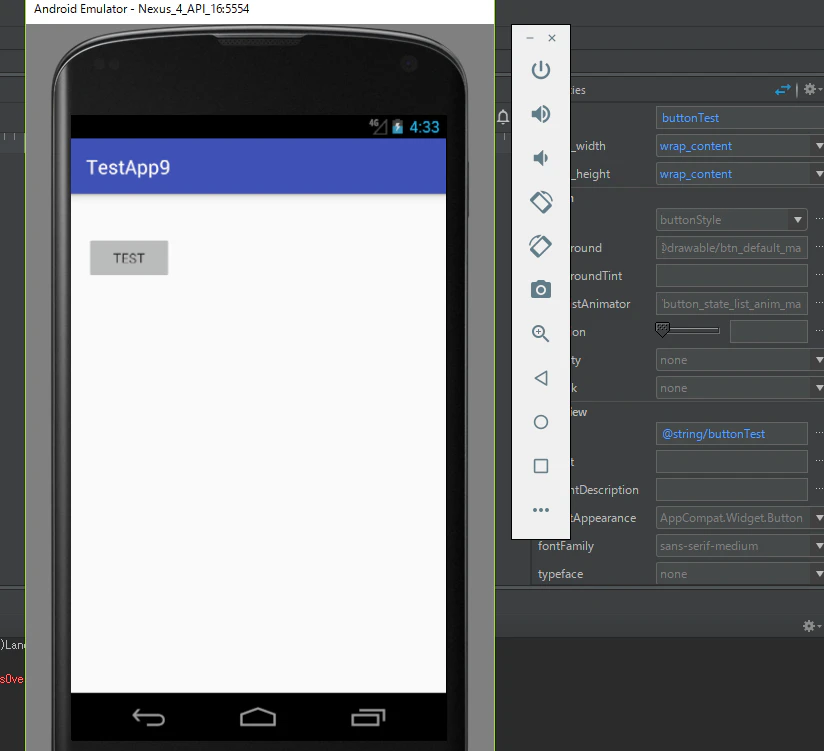
Task: Edit the @string/buttonTest text field
Action: tap(732, 434)
